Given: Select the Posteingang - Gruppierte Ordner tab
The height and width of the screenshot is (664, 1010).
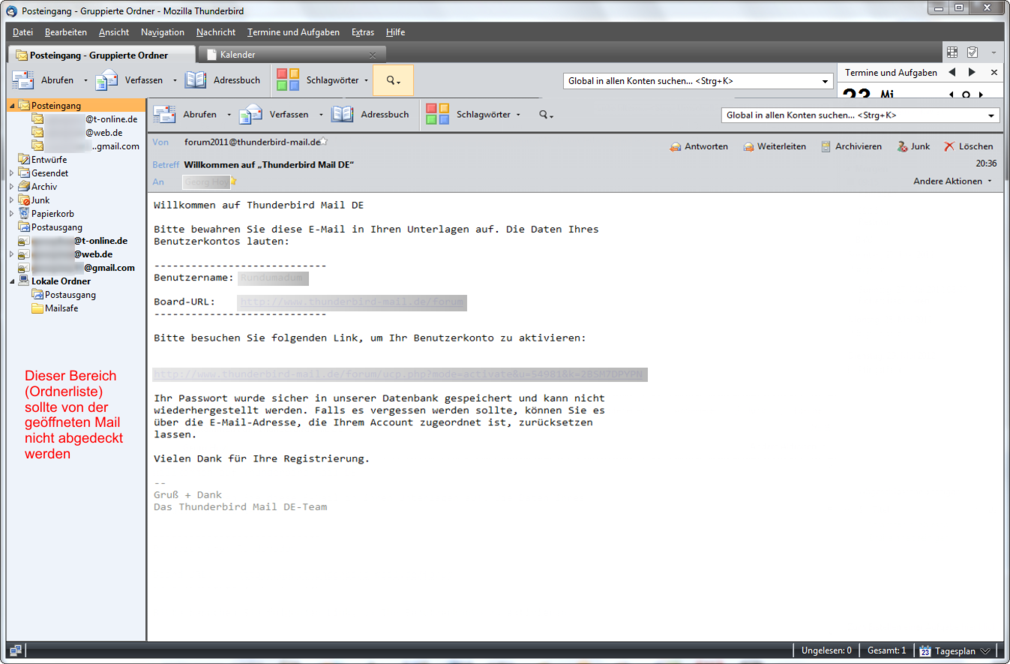Looking at the screenshot, I should tap(101, 55).
